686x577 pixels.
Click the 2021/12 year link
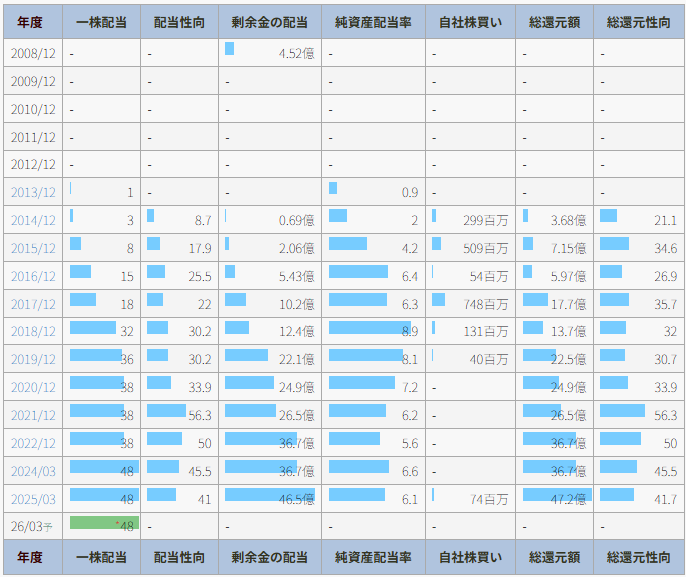point(33,415)
